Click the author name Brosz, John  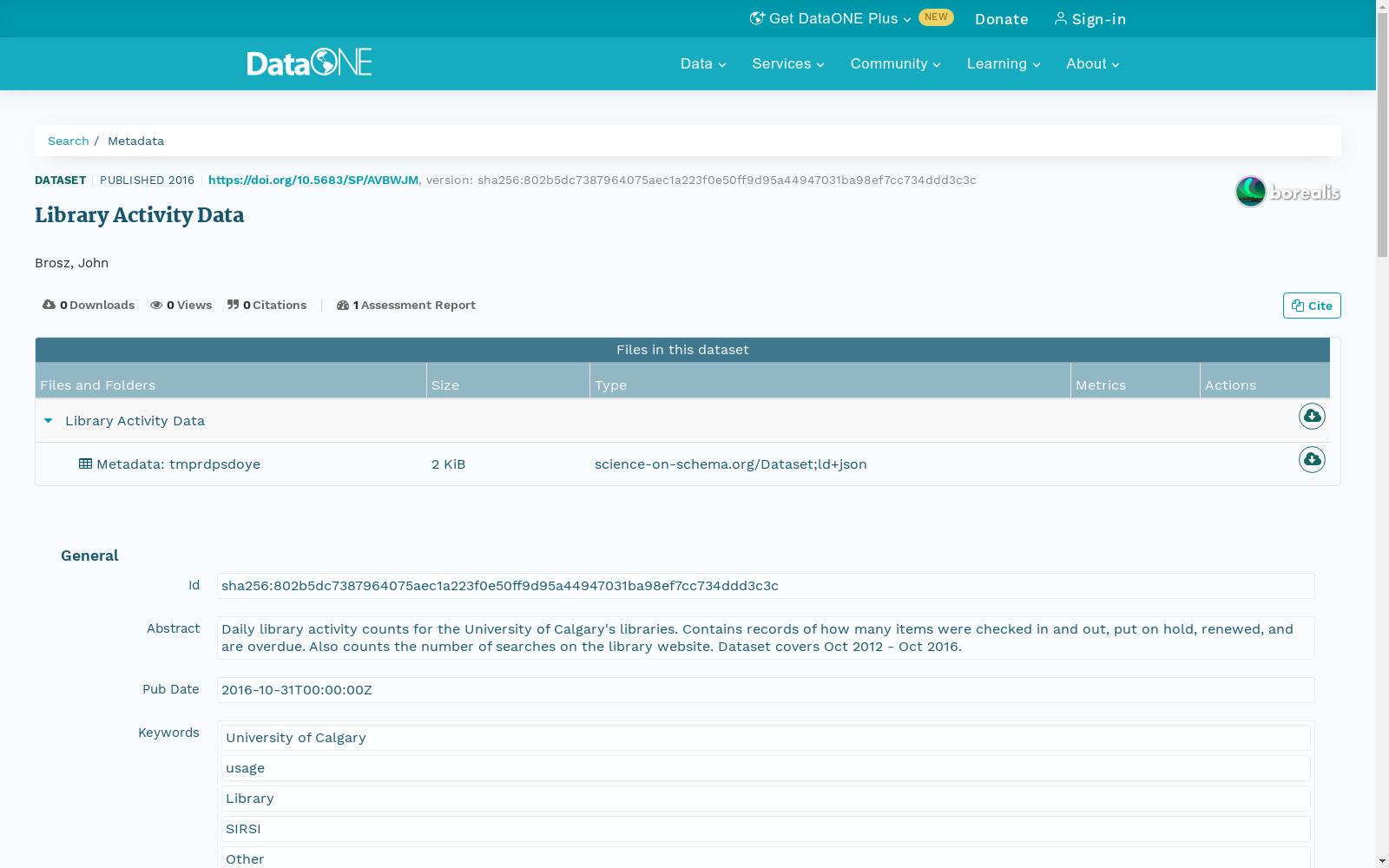point(71,263)
